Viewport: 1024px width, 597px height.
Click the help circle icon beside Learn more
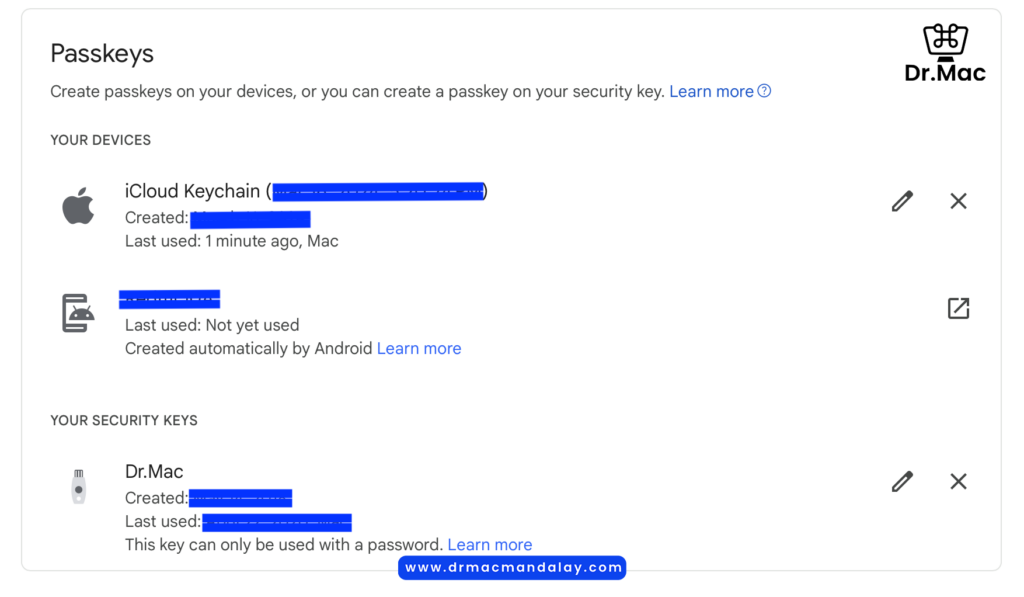(x=764, y=91)
